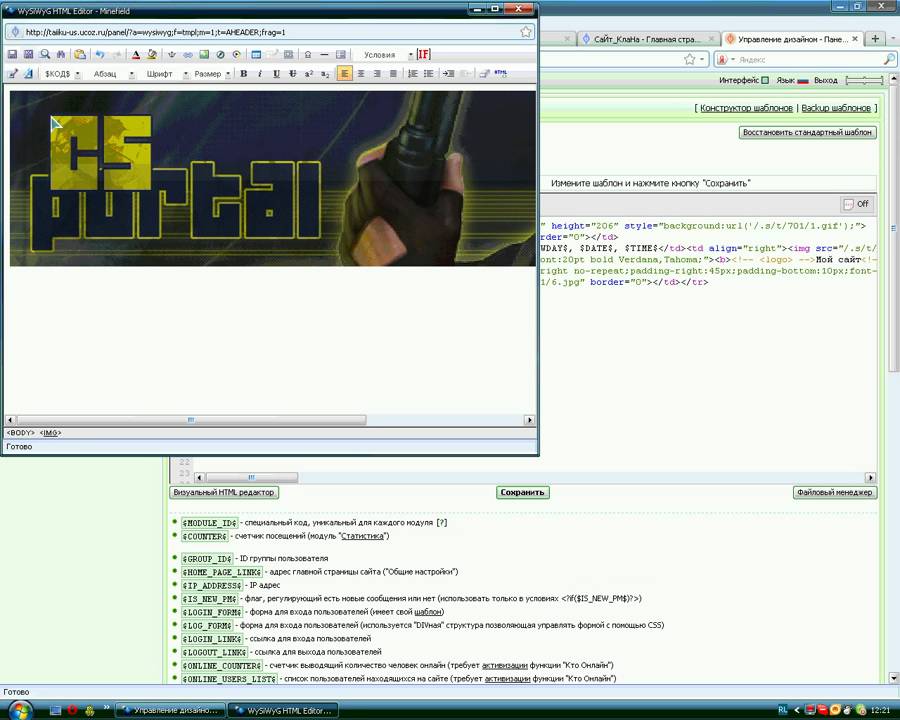Toggle superscript a² formatting

[x=309, y=73]
